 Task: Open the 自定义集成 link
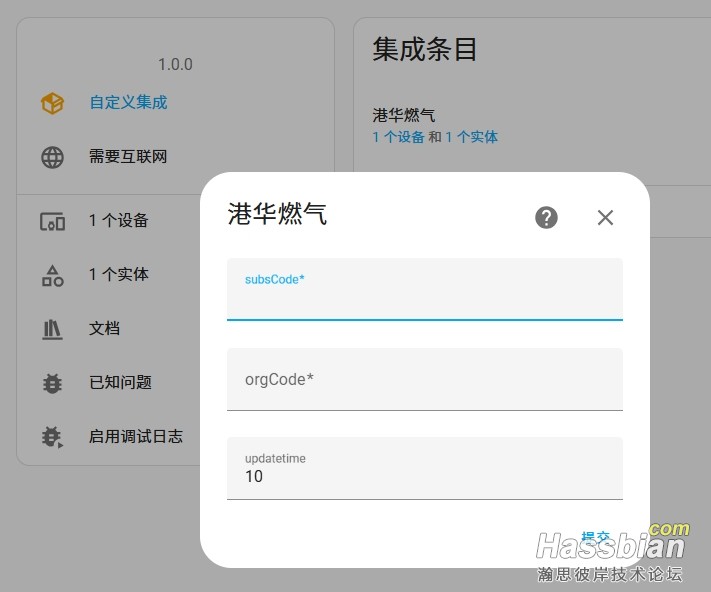pyautogui.click(x=129, y=102)
